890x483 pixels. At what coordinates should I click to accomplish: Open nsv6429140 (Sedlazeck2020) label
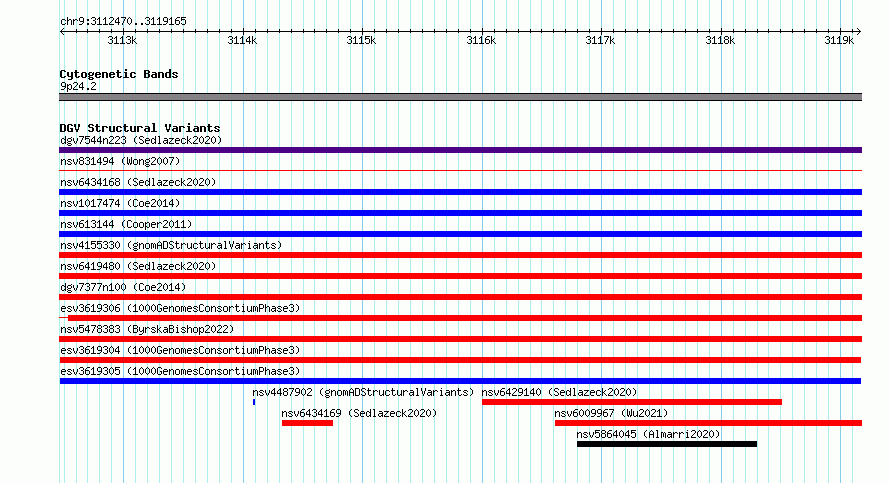(559, 392)
